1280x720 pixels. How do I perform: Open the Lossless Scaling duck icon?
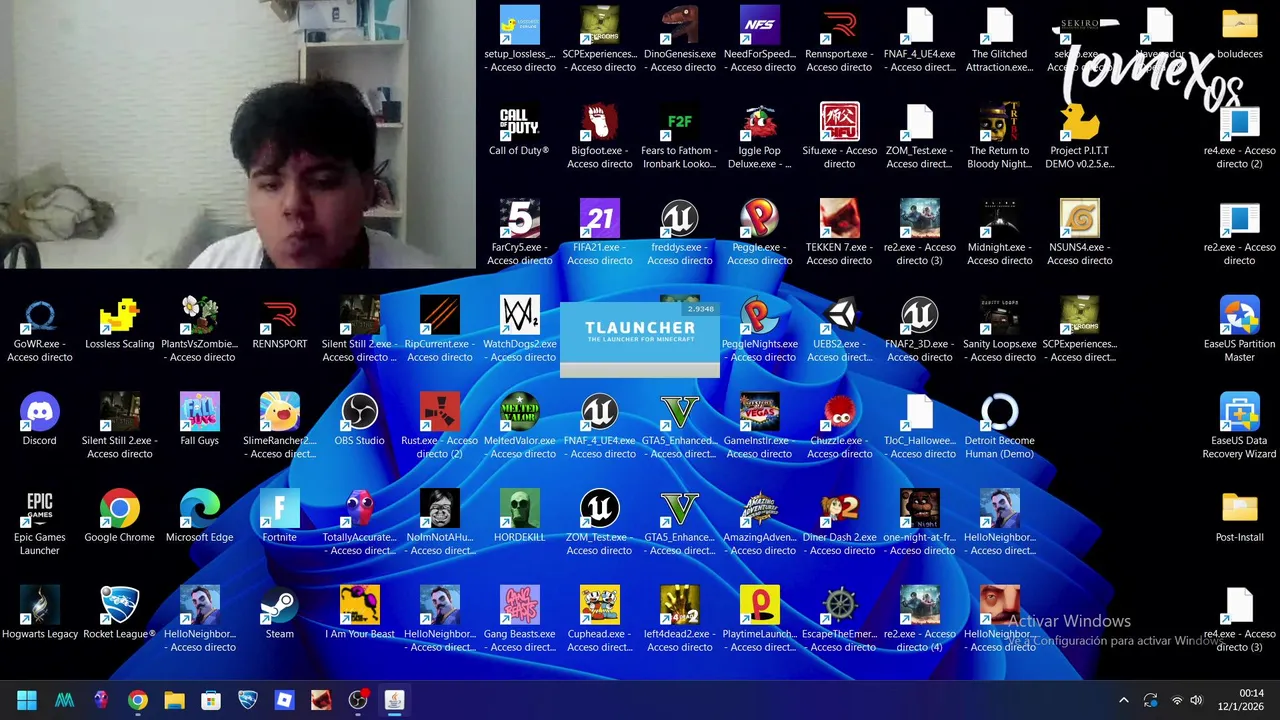(120, 324)
